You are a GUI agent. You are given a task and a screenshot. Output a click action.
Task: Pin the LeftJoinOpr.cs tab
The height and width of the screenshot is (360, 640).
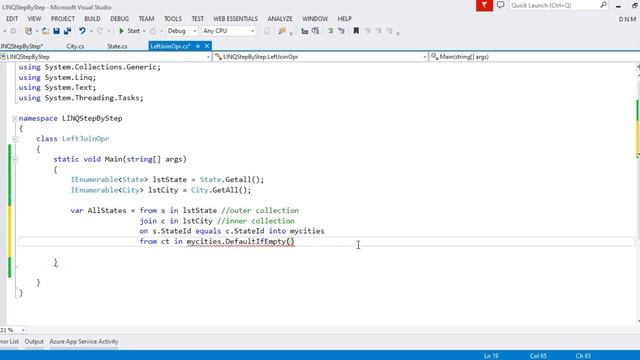point(198,46)
